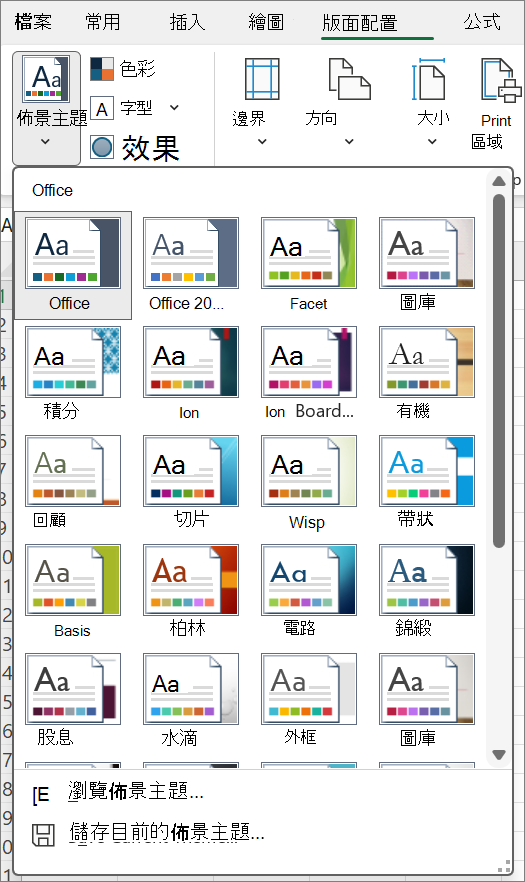Expand the 字型 dropdown arrow
The width and height of the screenshot is (525, 882).
pos(174,107)
